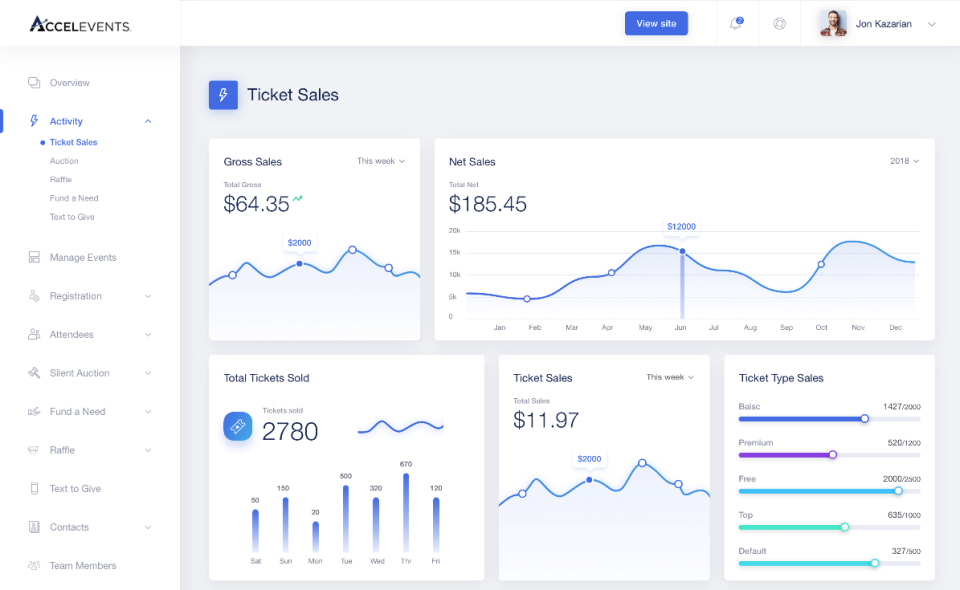
Task: Click the Premium ticket slider handle
Action: tap(832, 454)
